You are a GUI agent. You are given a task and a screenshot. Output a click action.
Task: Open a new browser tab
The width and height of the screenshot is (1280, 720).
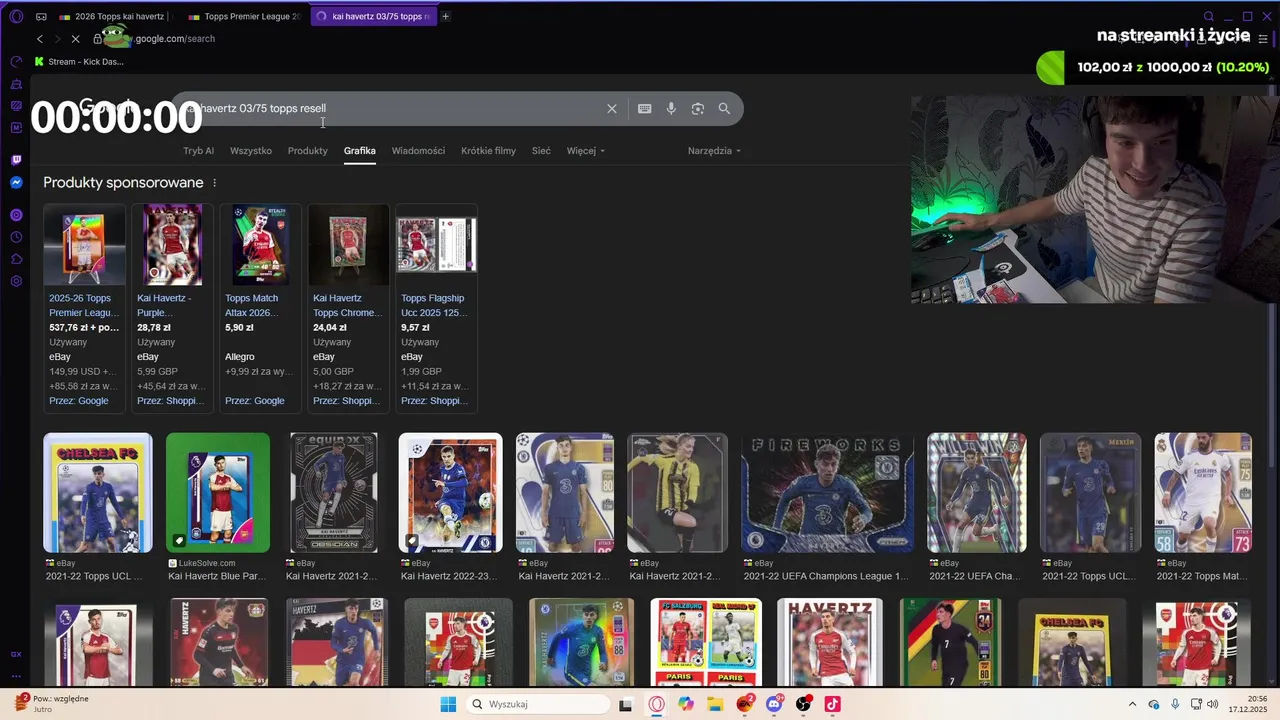pyautogui.click(x=445, y=16)
